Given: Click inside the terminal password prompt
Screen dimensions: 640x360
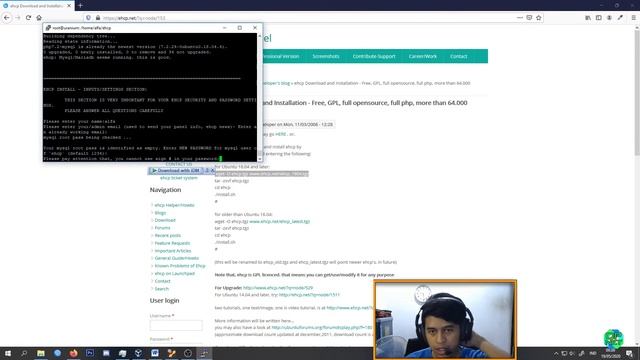Looking at the screenshot, I should coord(220,158).
